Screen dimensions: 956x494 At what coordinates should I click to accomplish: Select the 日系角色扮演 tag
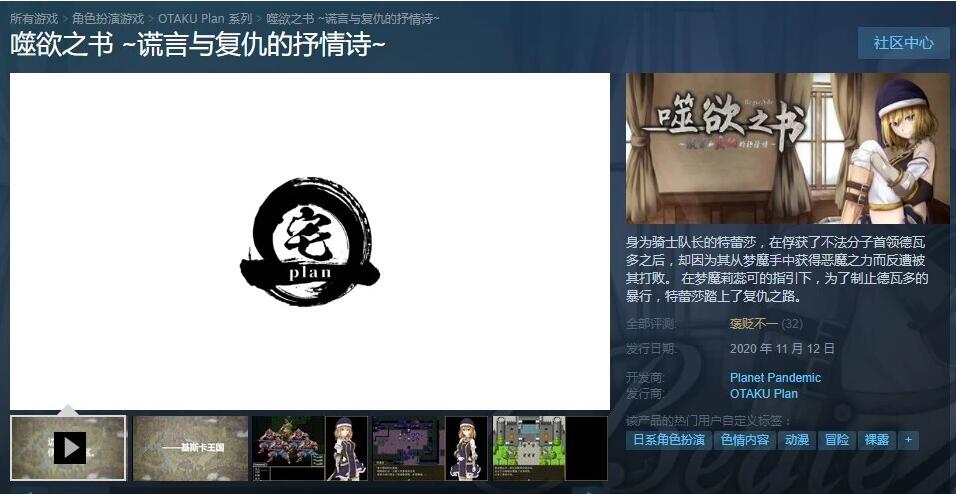pos(668,440)
